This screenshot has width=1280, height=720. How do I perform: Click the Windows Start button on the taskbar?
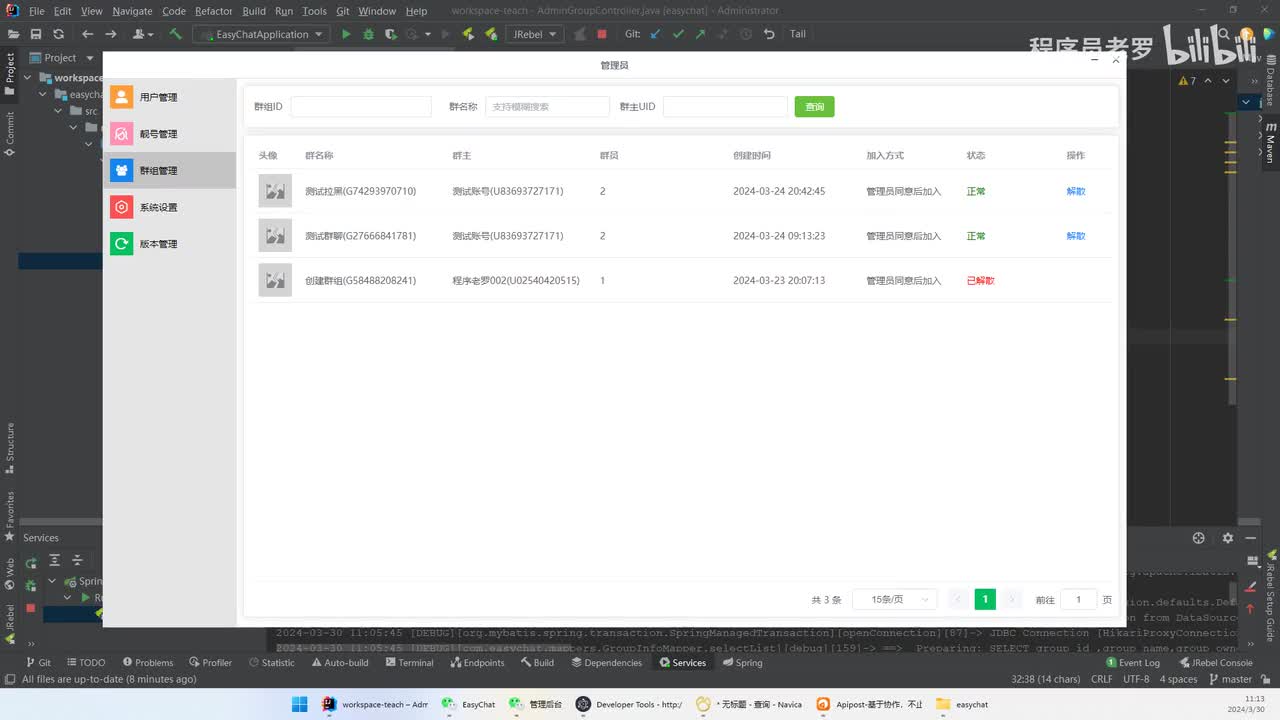pos(299,704)
